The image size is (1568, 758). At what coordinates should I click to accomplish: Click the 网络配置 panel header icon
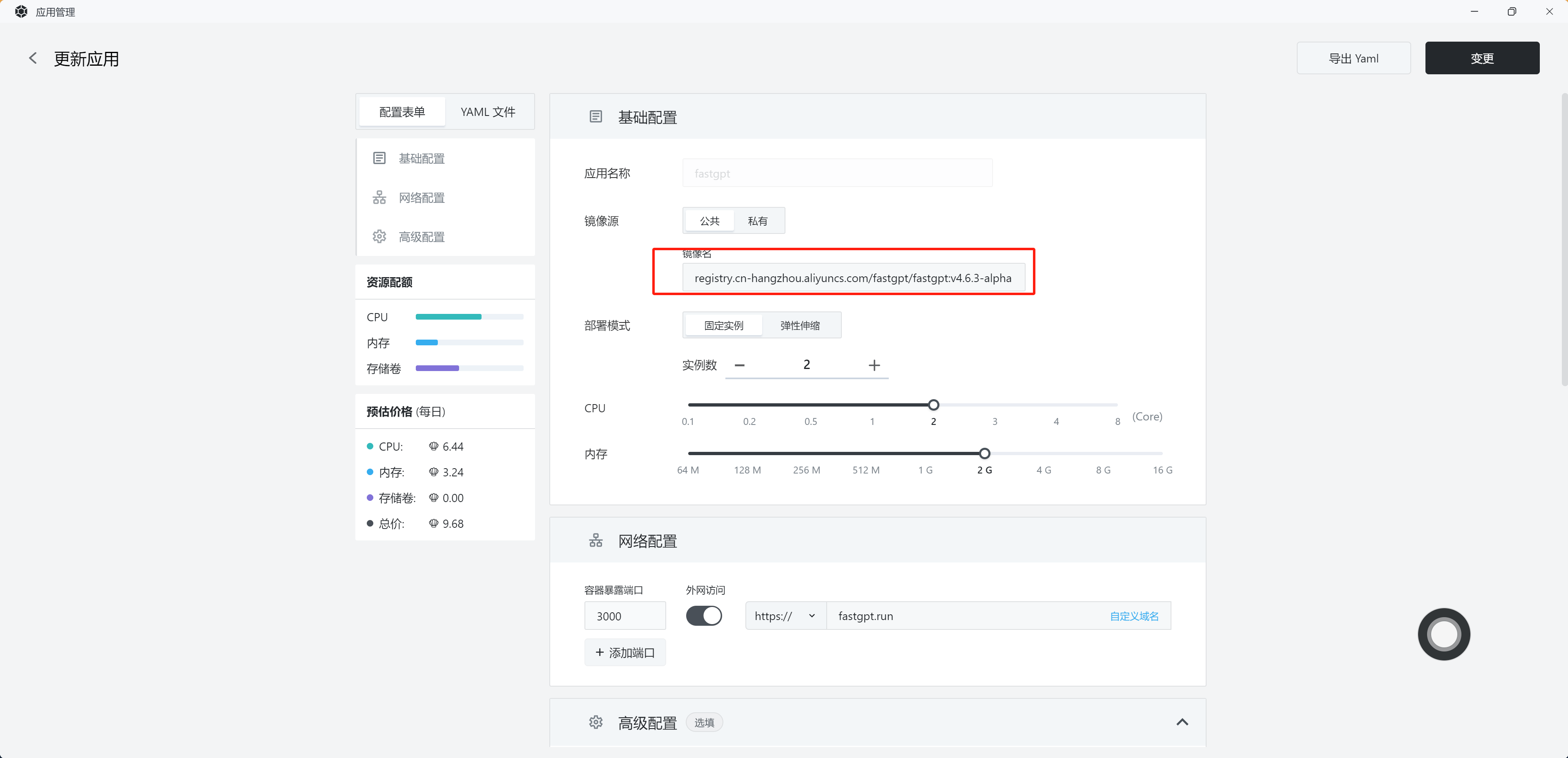[596, 540]
